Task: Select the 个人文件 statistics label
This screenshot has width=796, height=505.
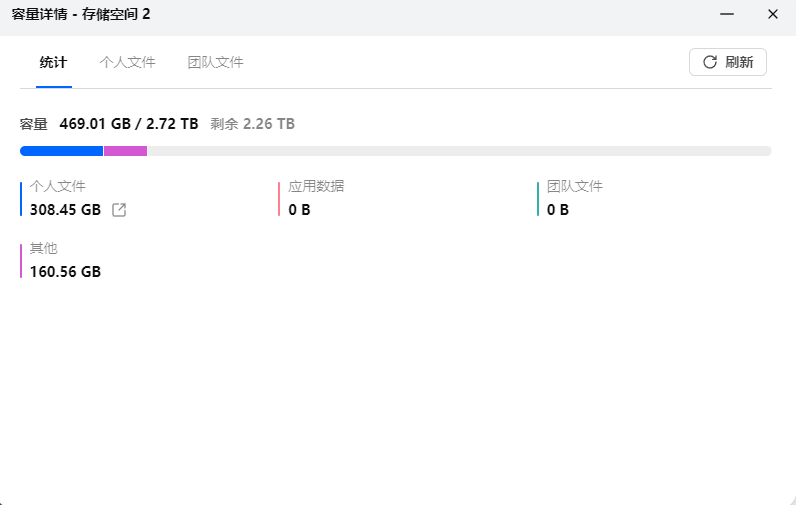Action: (58, 186)
